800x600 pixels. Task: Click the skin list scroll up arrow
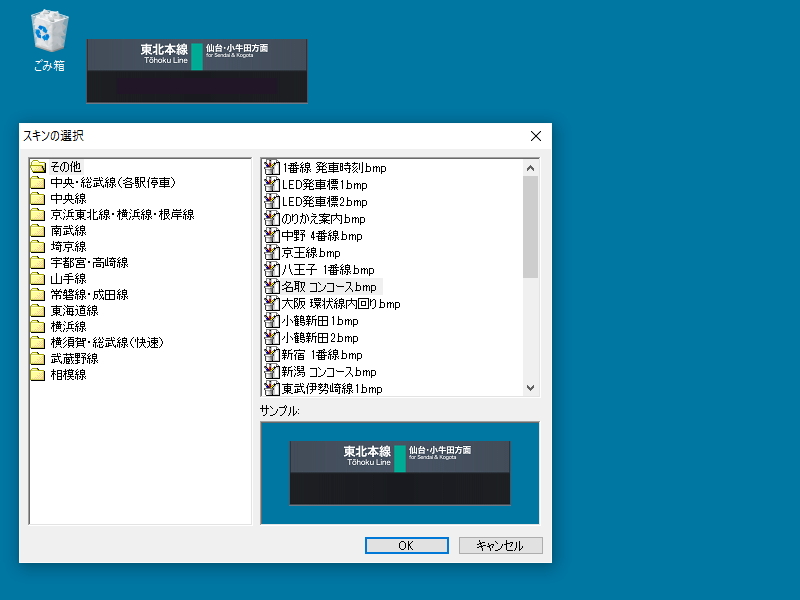pos(531,168)
